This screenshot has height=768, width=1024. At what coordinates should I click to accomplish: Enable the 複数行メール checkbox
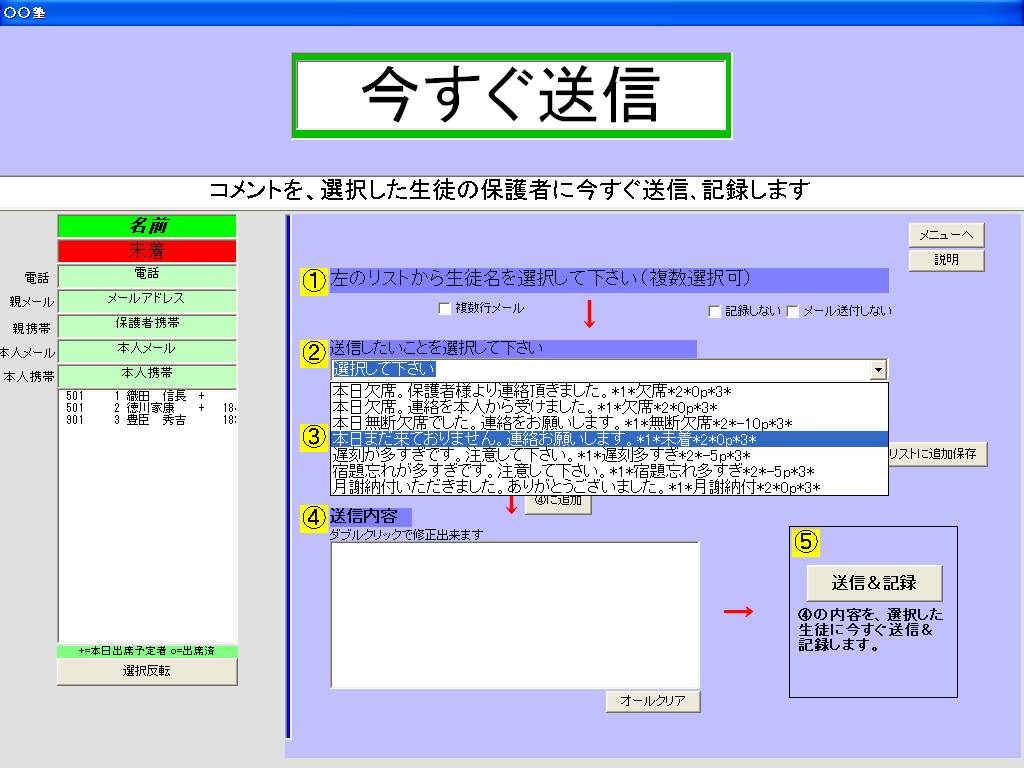[x=445, y=308]
